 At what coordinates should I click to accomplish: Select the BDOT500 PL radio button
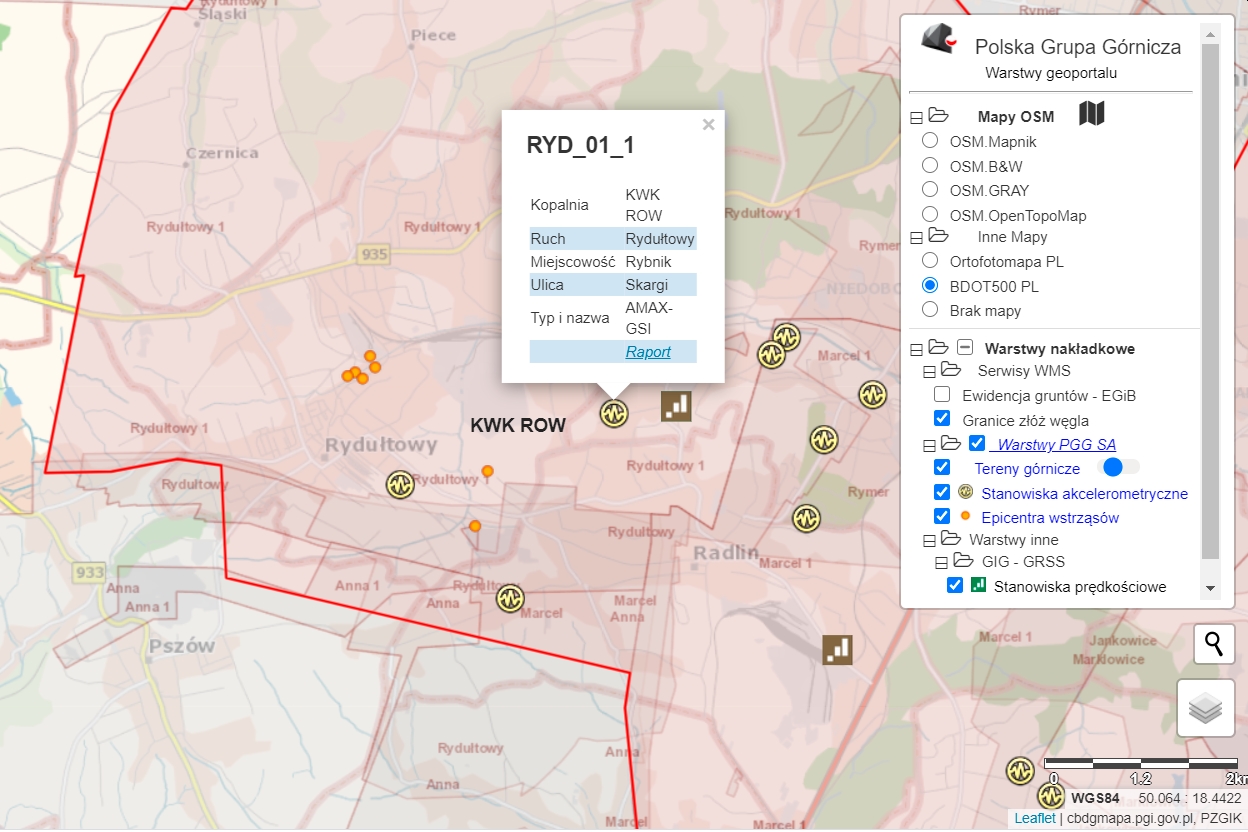pos(930,285)
